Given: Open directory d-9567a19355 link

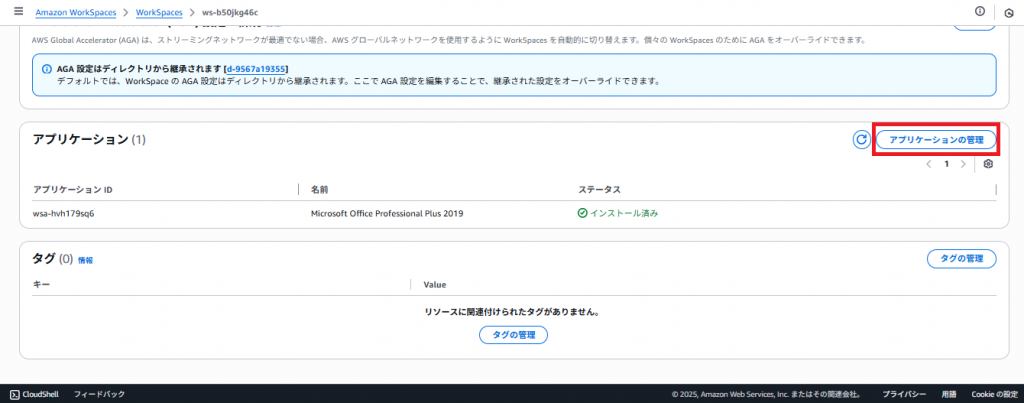Looking at the screenshot, I should (x=257, y=68).
